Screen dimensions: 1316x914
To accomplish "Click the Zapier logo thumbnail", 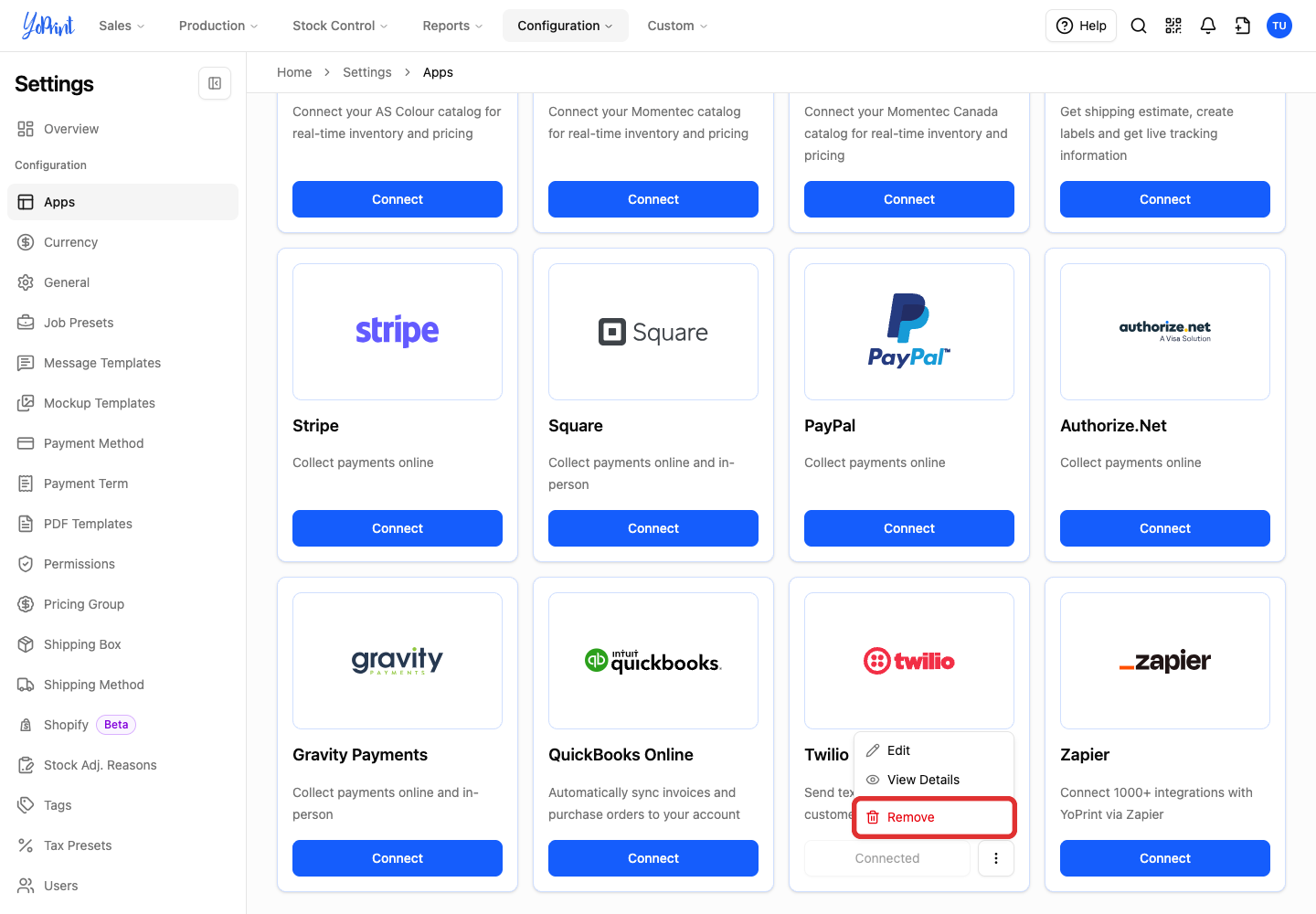I will click(1165, 661).
